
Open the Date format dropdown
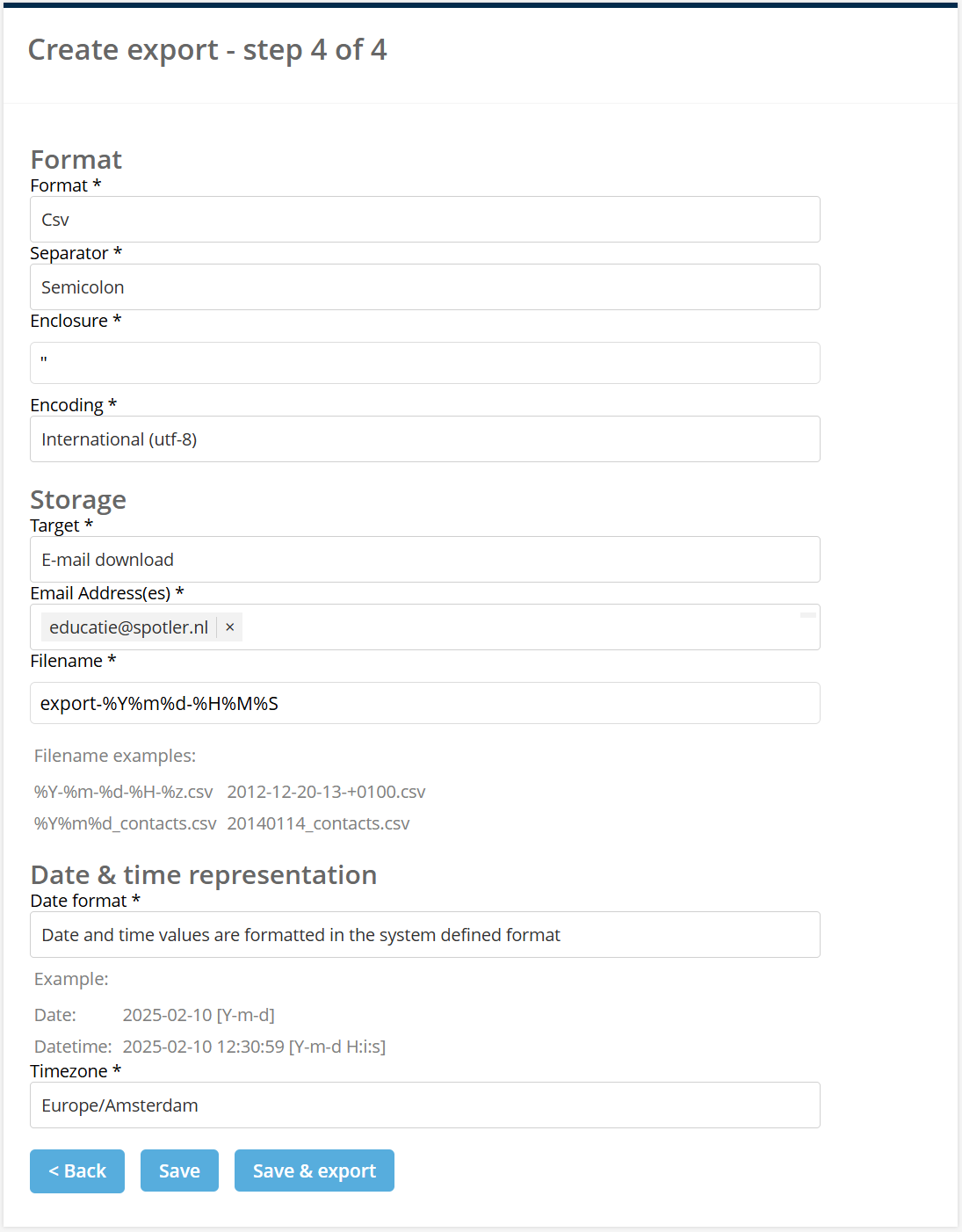click(425, 935)
